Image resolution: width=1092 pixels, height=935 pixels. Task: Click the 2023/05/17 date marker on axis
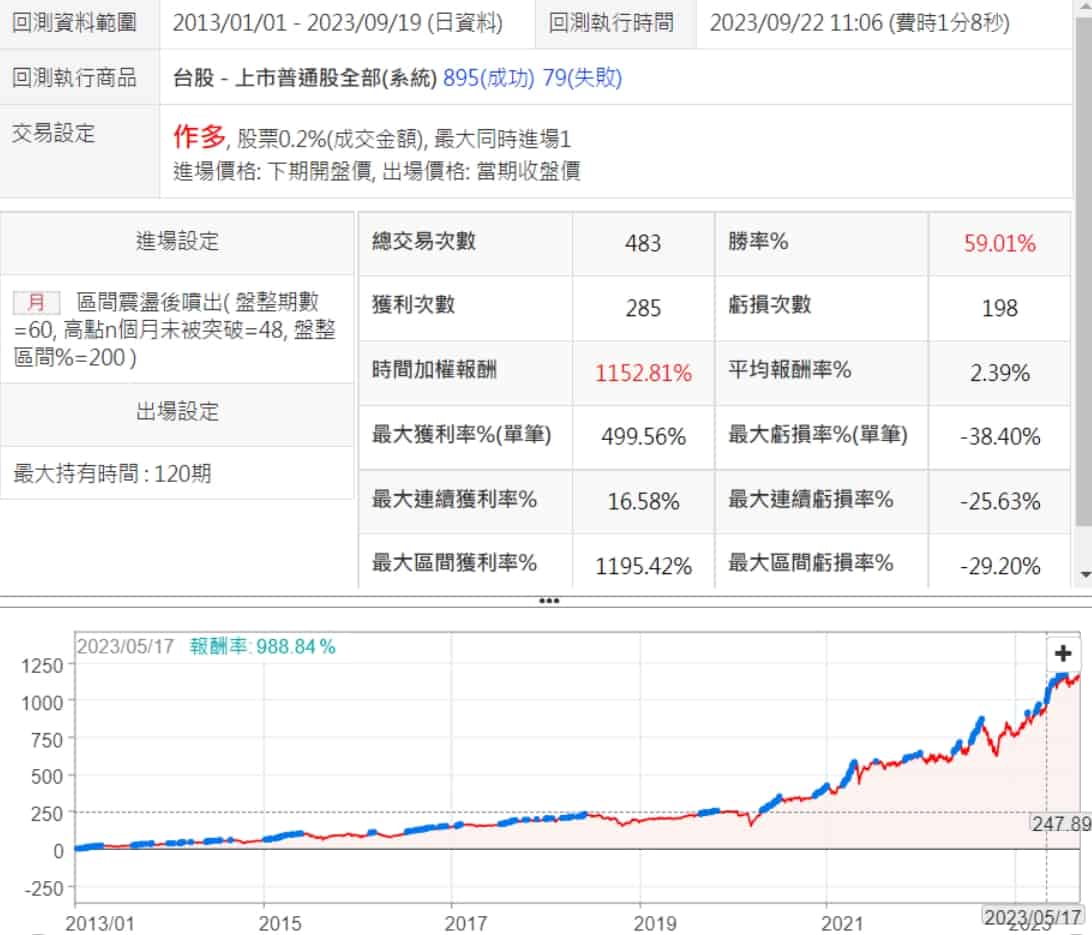point(1034,917)
